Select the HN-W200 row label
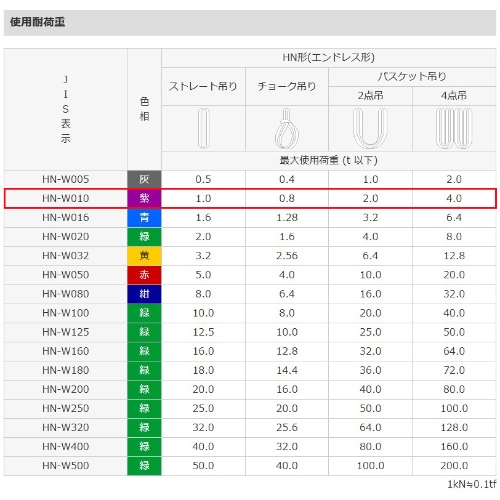 (66, 389)
